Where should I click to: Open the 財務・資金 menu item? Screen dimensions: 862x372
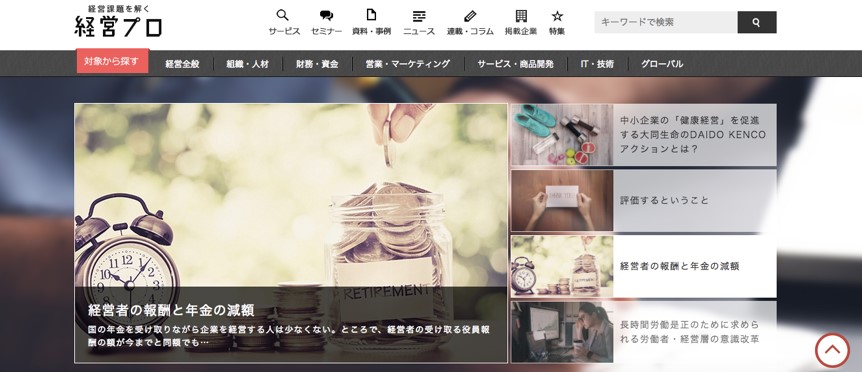click(x=317, y=64)
